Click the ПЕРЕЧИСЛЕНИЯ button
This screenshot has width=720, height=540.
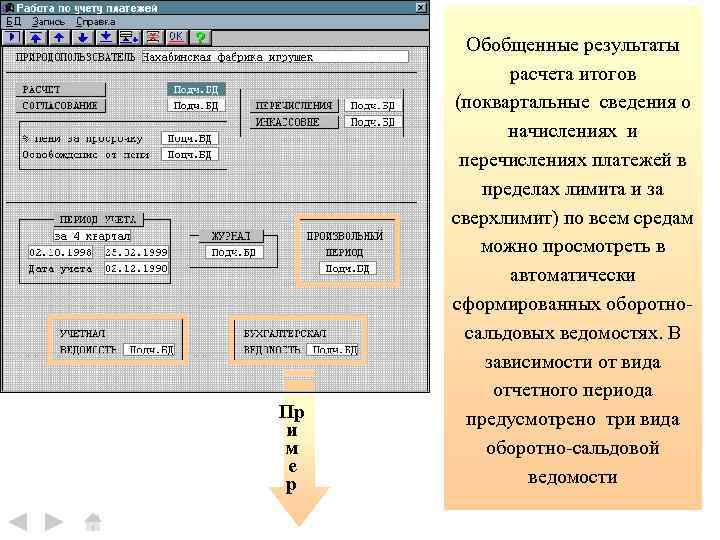point(294,106)
